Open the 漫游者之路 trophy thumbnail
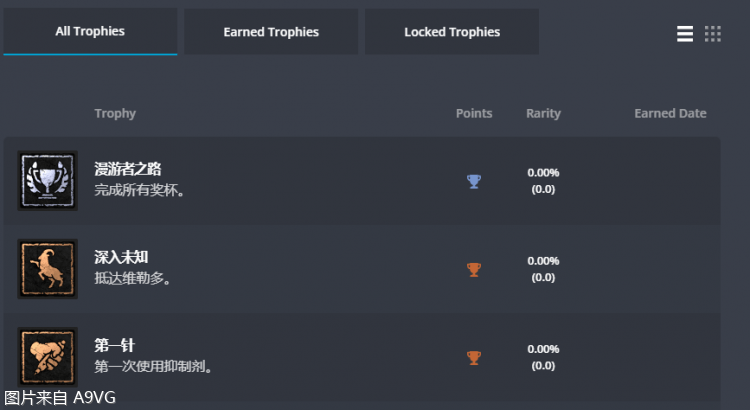Image resolution: width=750 pixels, height=410 pixels. 47,181
